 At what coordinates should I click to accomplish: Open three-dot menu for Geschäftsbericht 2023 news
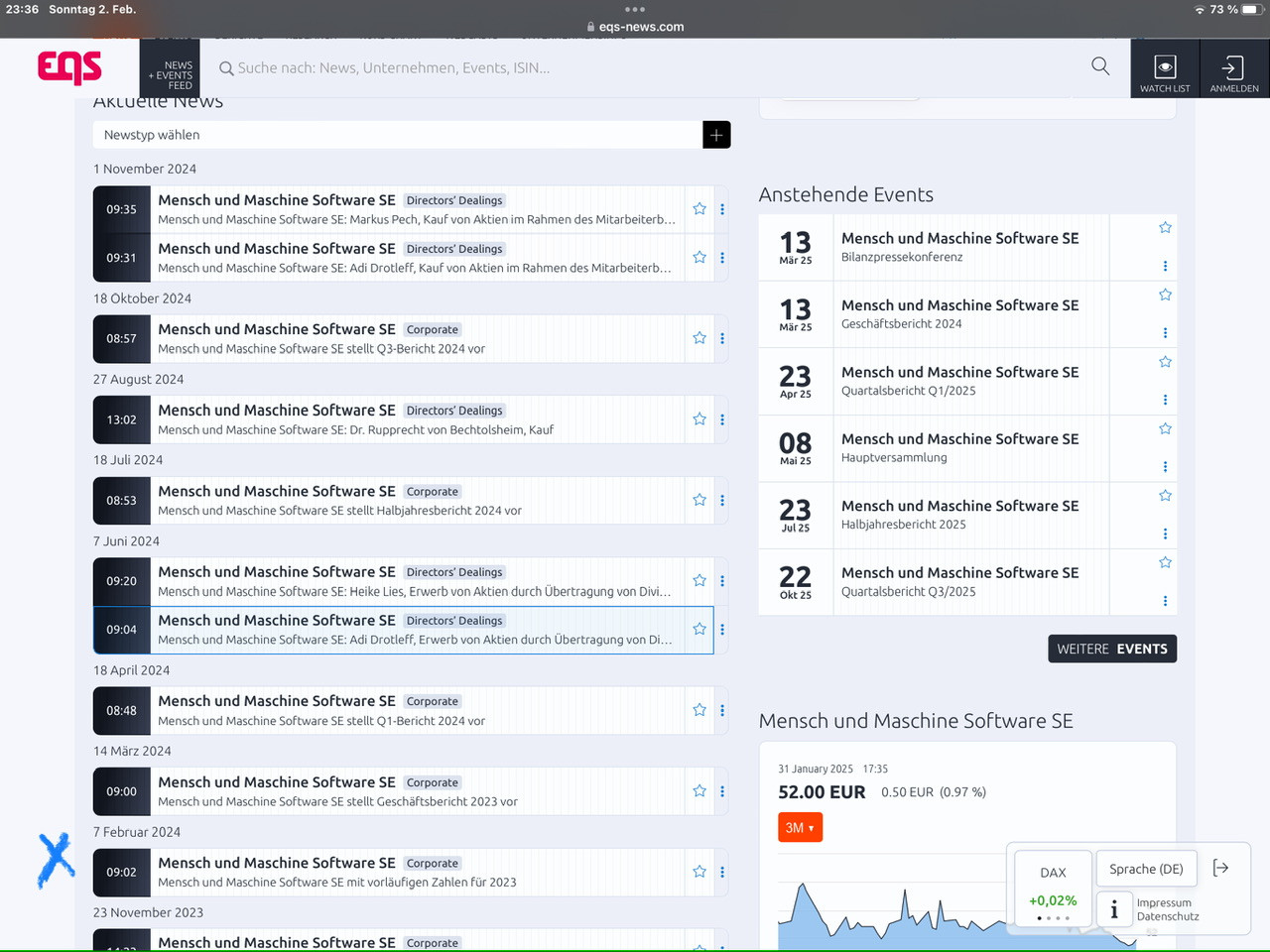[722, 791]
